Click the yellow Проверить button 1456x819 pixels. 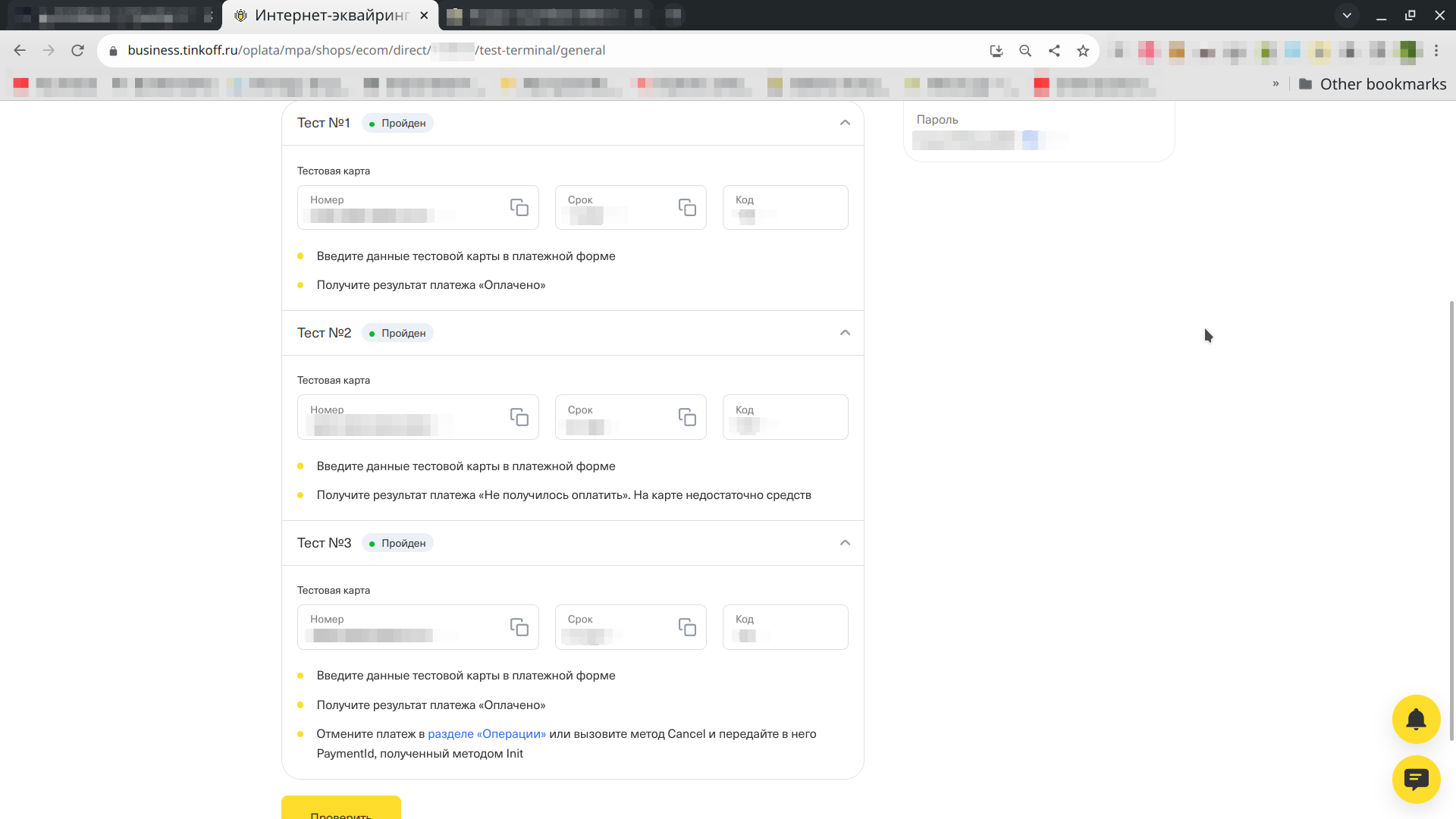tap(341, 808)
